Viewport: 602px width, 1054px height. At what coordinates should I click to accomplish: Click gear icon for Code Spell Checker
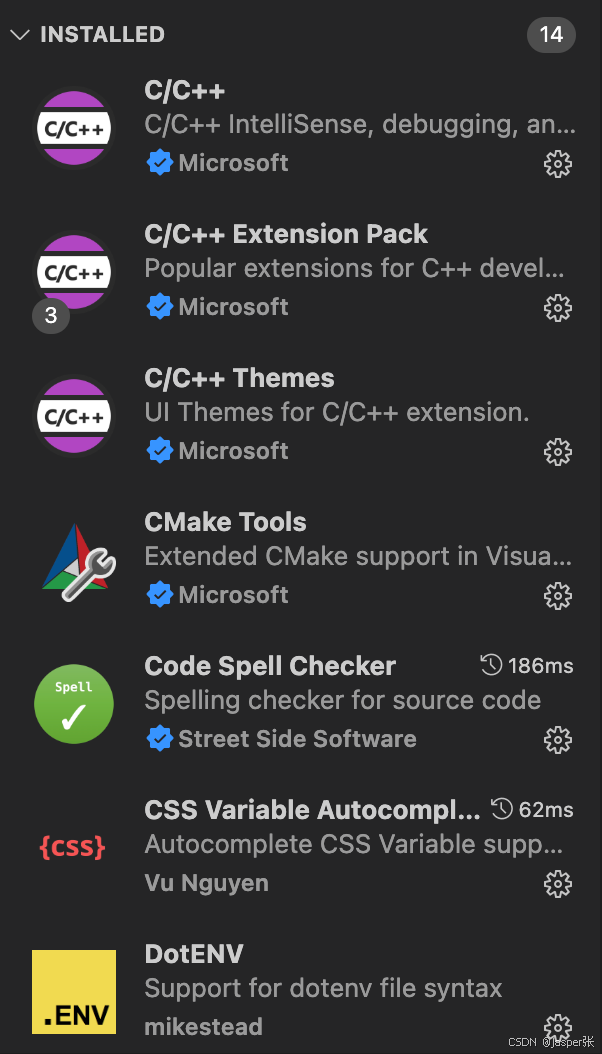[x=557, y=739]
